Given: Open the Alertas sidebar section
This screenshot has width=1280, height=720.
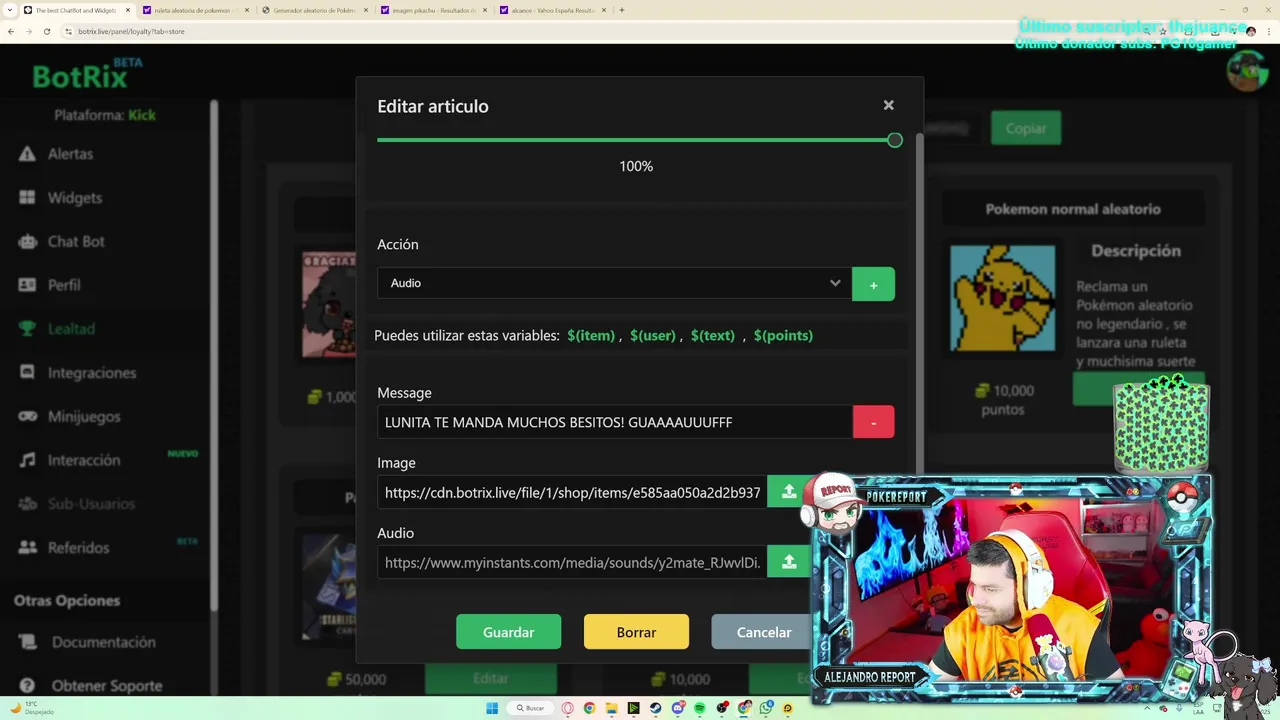Looking at the screenshot, I should coord(70,154).
